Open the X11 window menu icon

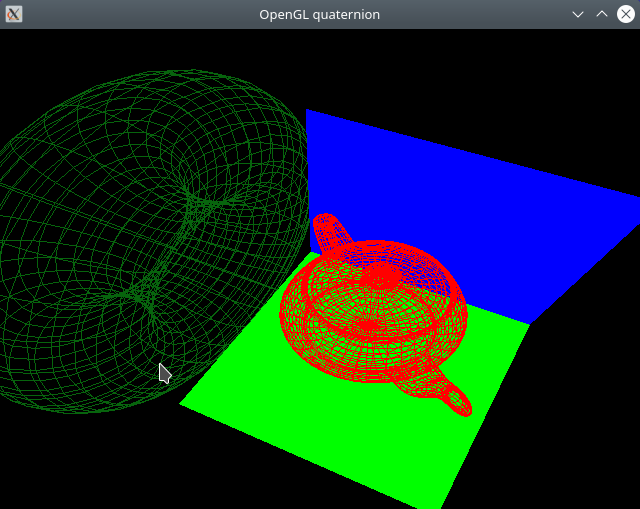(13, 14)
